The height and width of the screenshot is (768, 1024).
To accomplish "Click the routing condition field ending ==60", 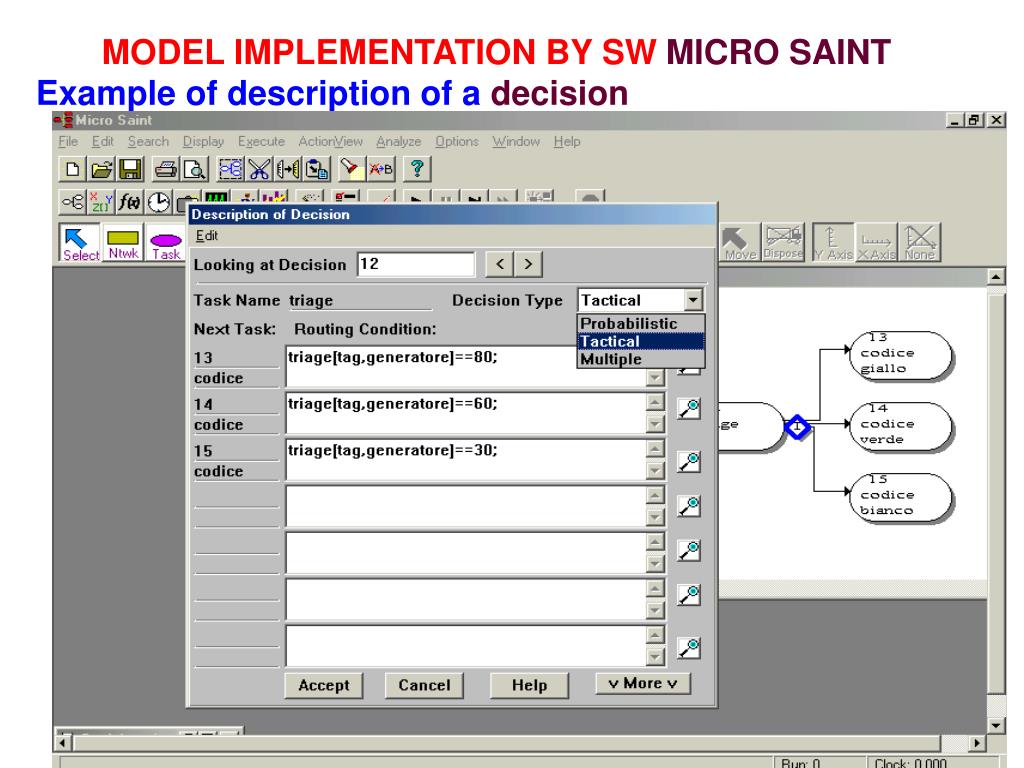I will [x=466, y=413].
